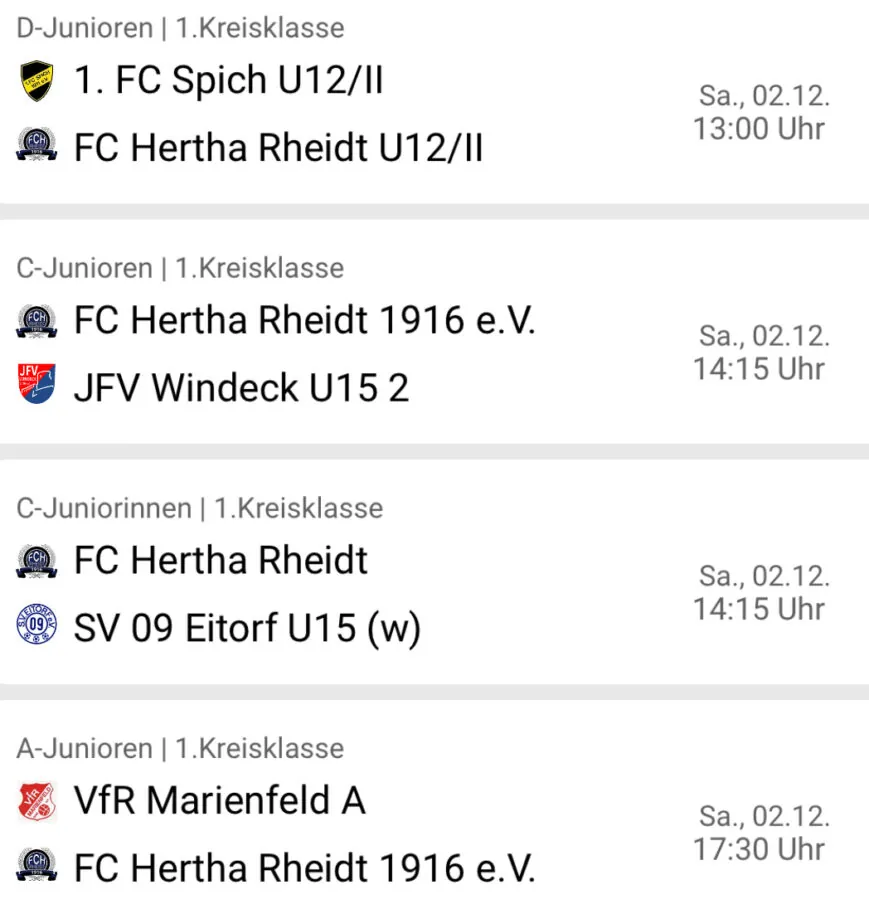Click FC Hertha Rheidt crest in C-Junioren match
The height and width of the screenshot is (914, 869).
click(x=37, y=321)
